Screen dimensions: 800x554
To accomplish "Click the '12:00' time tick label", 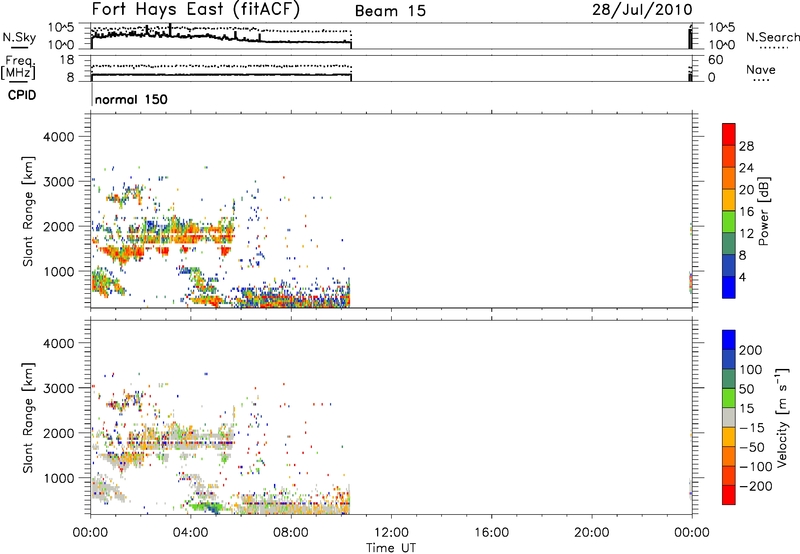I will coord(391,533).
